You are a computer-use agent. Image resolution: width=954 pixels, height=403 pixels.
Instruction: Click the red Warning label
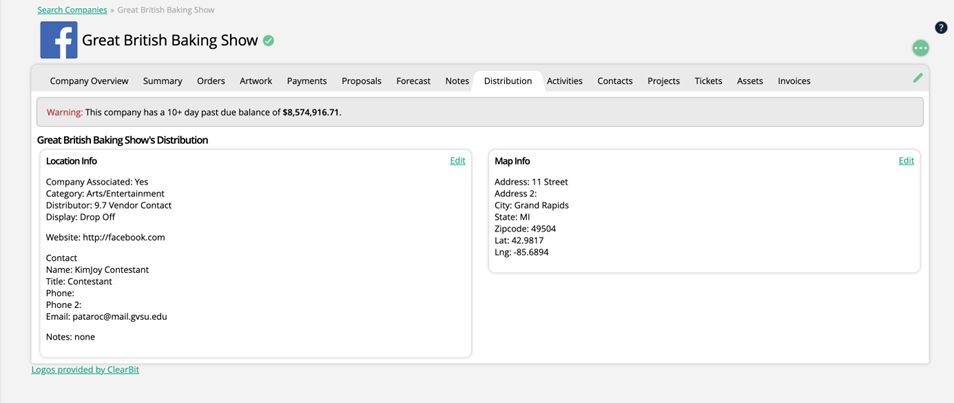(64, 113)
